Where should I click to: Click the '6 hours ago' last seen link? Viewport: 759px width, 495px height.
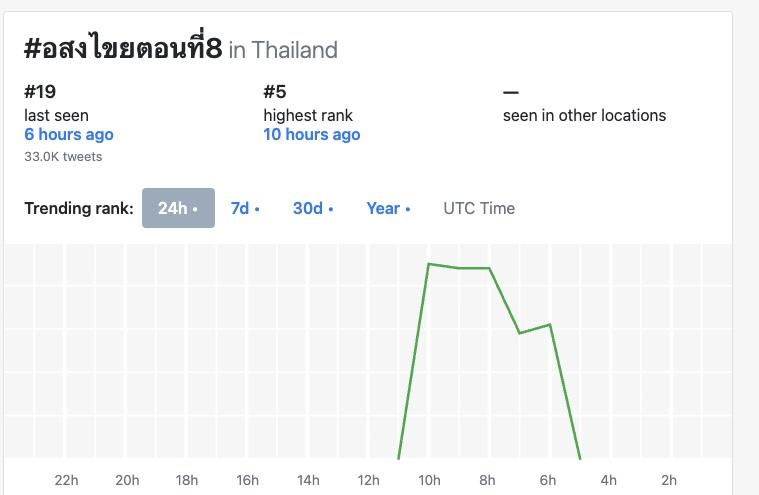(69, 134)
